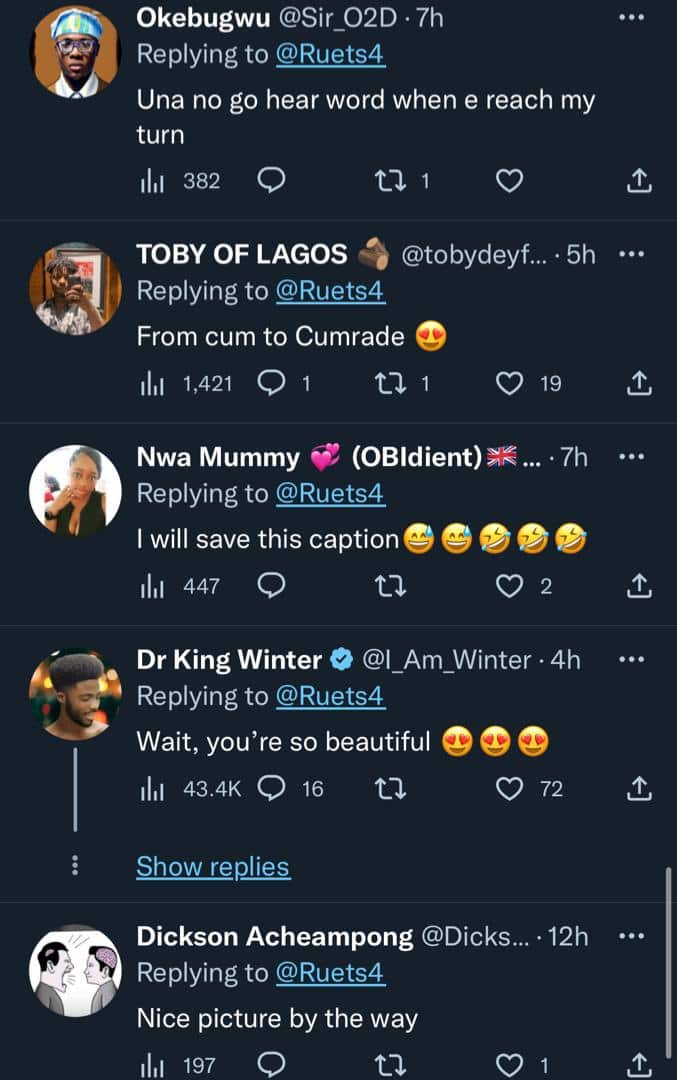Open three-dot menu on Nwa Mummy's tweet
Viewport: 677px width, 1080px height.
pyautogui.click(x=632, y=457)
